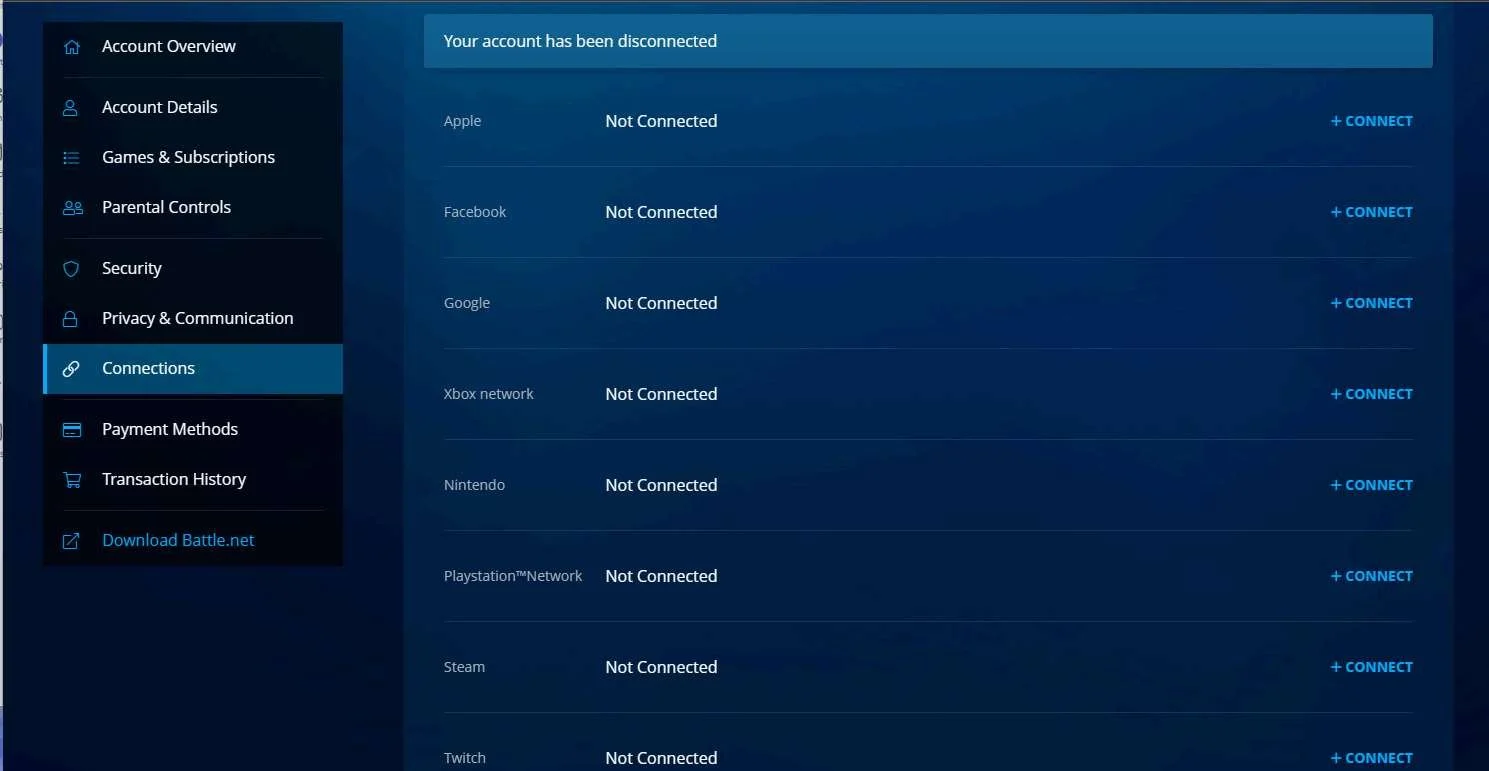The height and width of the screenshot is (771, 1489).
Task: Connect your Nintendo account
Action: tap(1371, 485)
